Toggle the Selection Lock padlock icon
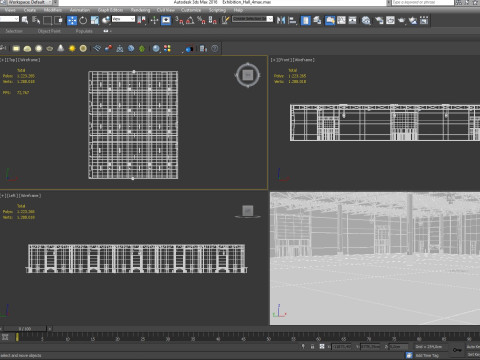 pyautogui.click(x=312, y=347)
